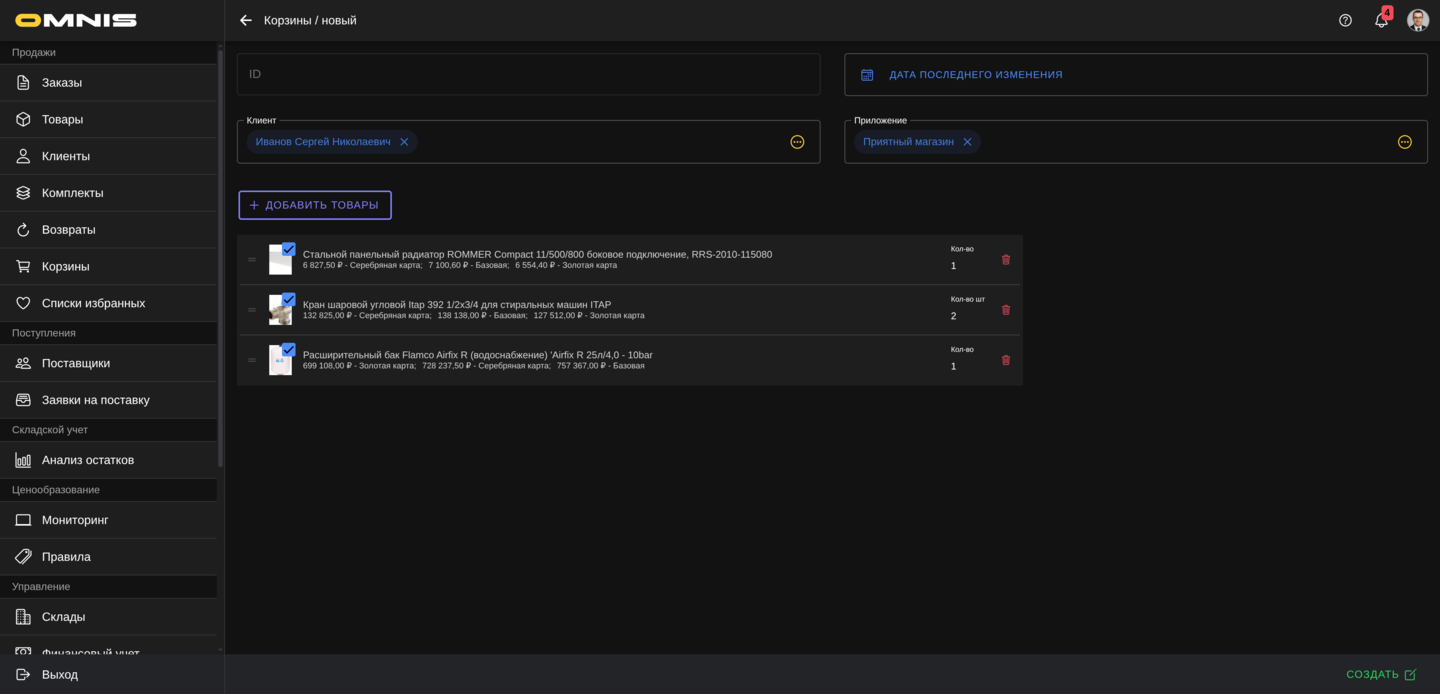
Task: Remove the Приятный магазин chip
Action: pos(967,142)
